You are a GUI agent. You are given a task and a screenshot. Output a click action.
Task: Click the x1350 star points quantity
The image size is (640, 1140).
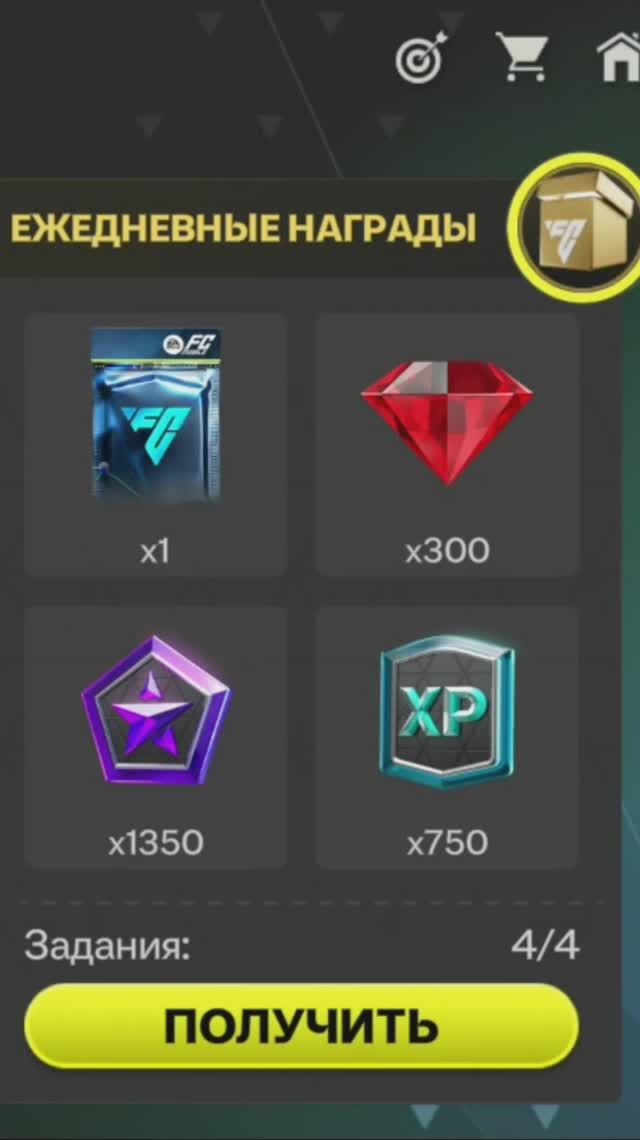156,843
